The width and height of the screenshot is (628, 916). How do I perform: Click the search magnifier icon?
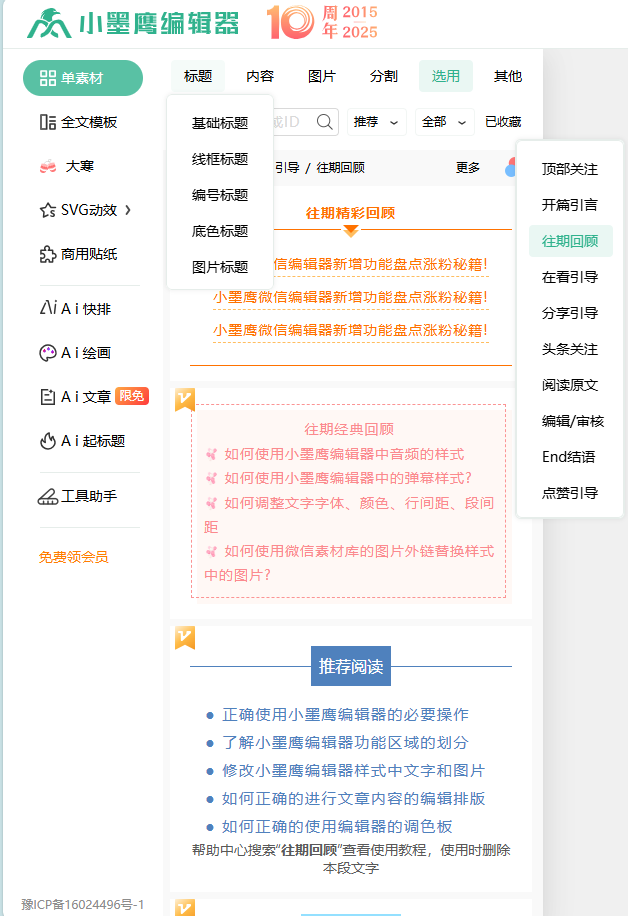pos(325,122)
